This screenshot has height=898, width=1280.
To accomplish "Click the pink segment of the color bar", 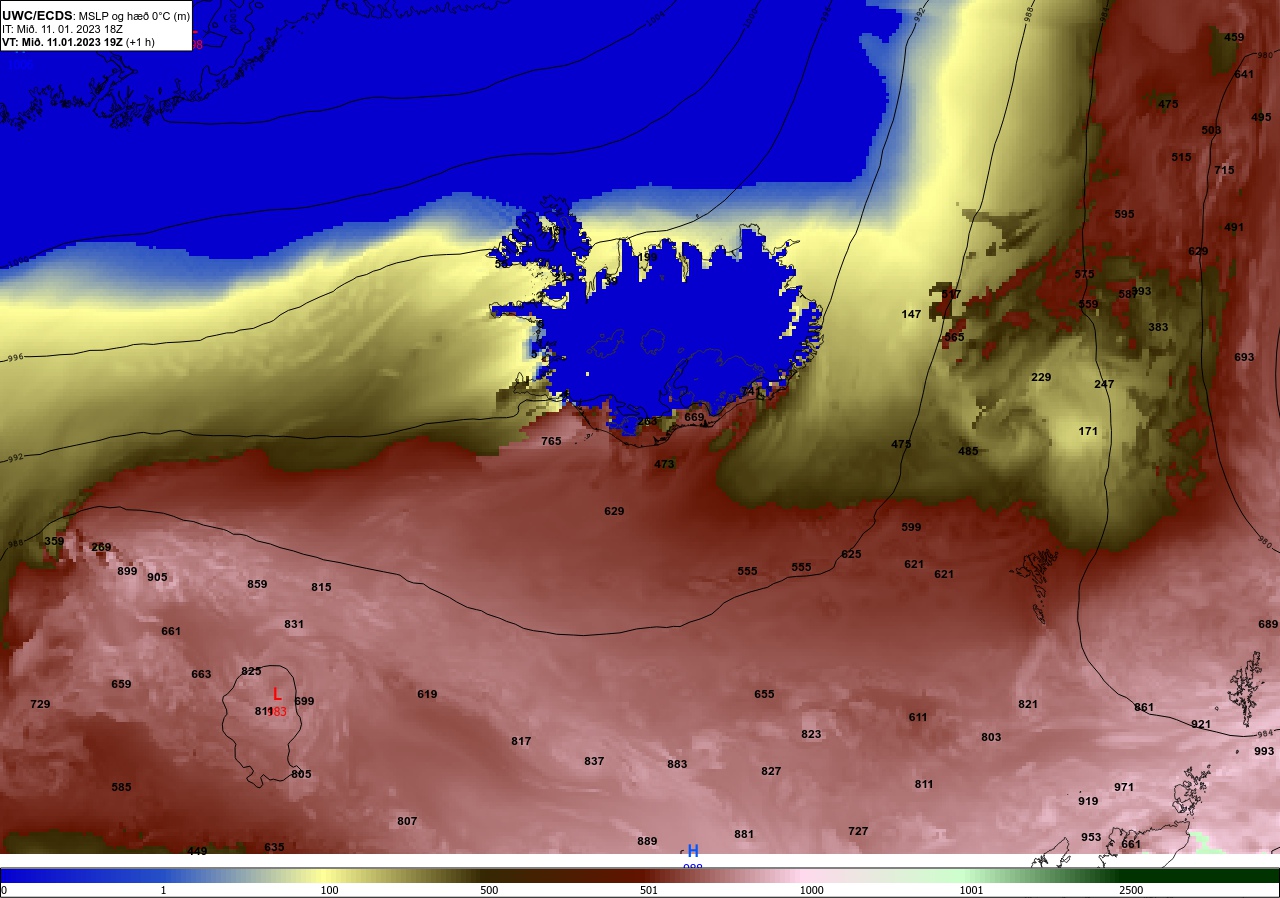I will (x=810, y=875).
